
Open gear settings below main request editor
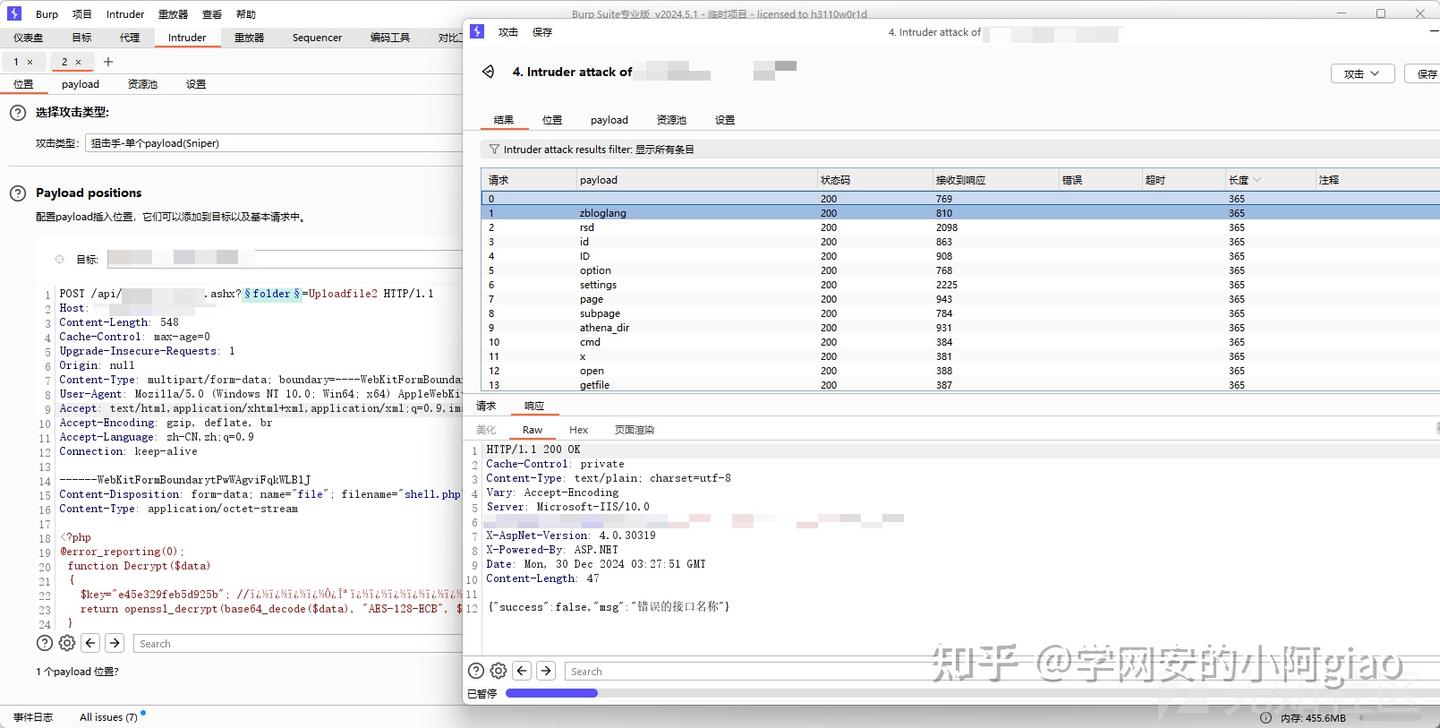pos(67,643)
